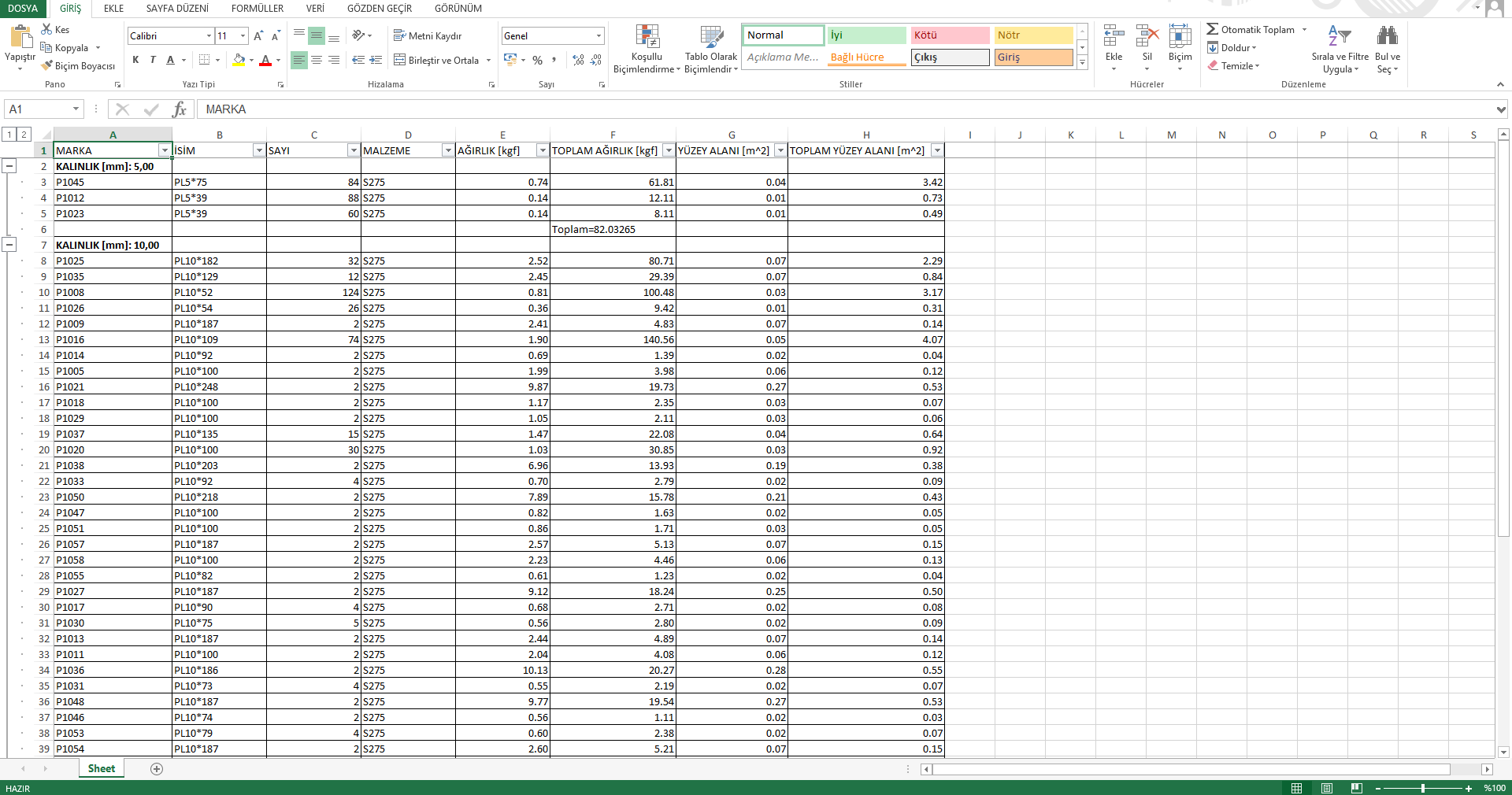The width and height of the screenshot is (1512, 795).
Task: Click the percent style icon
Action: click(x=537, y=60)
